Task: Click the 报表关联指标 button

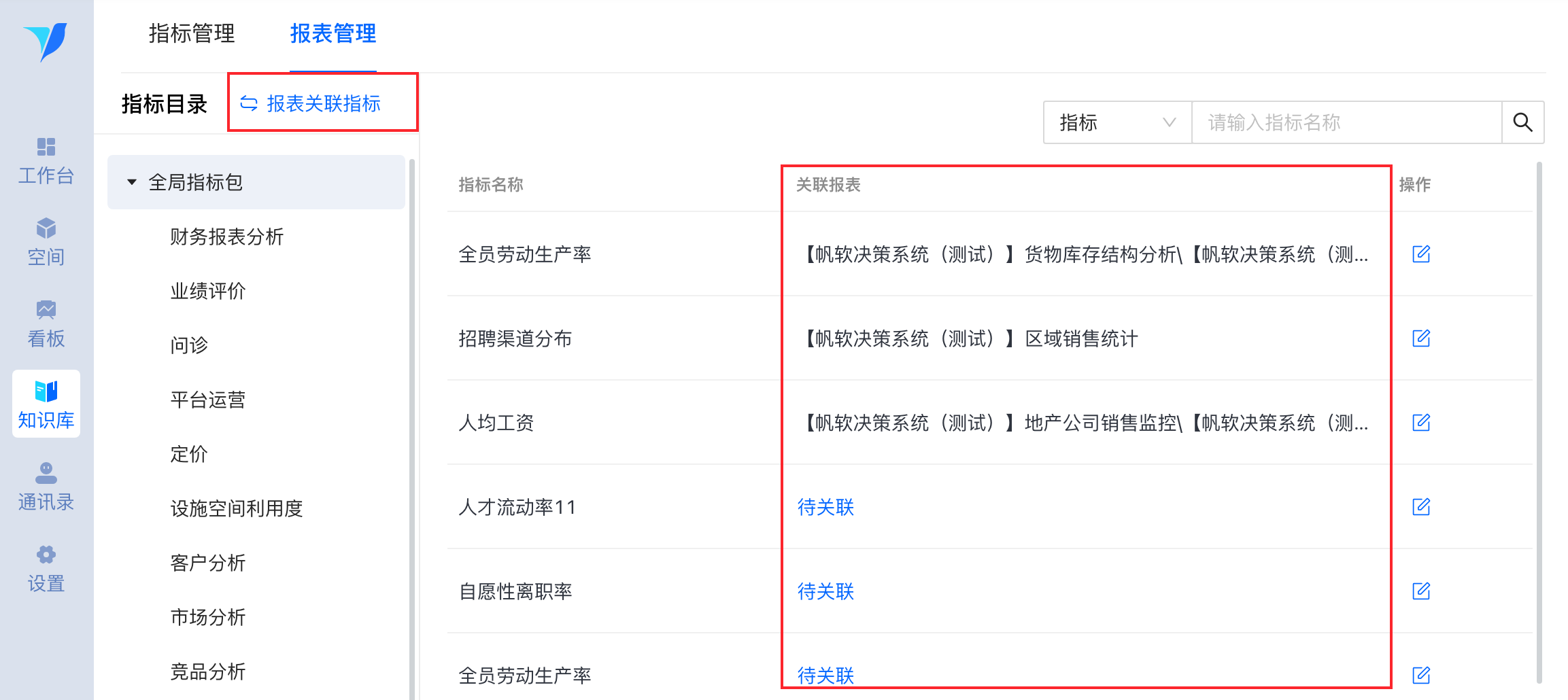Action: point(311,103)
